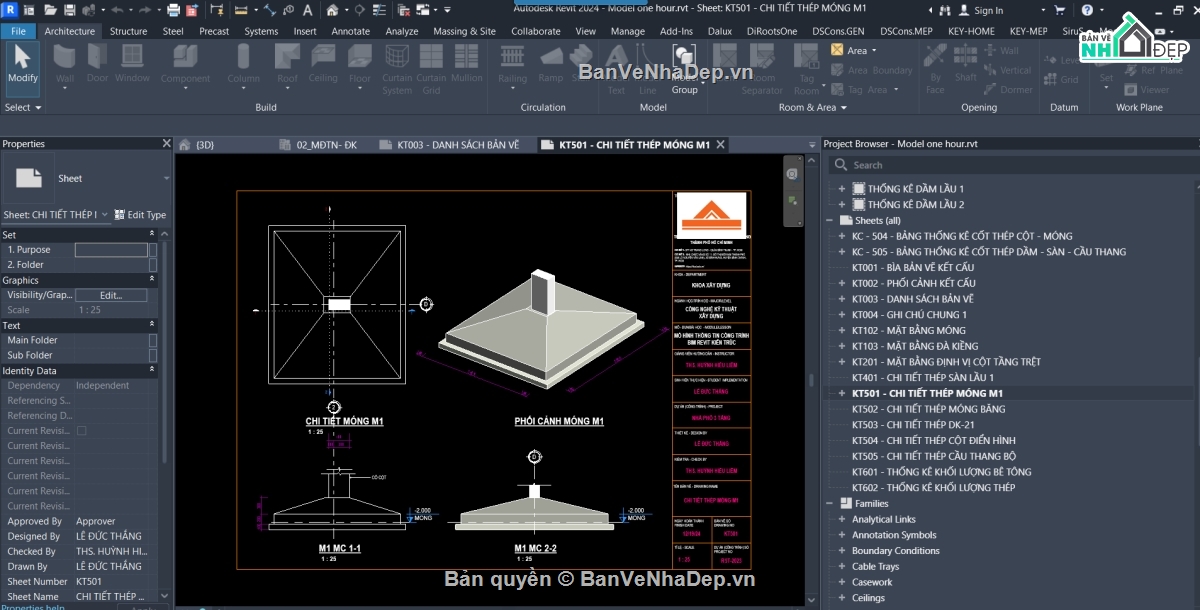Click the Thin Lines icon
Screen dimensions: 1200x610
tap(379, 9)
